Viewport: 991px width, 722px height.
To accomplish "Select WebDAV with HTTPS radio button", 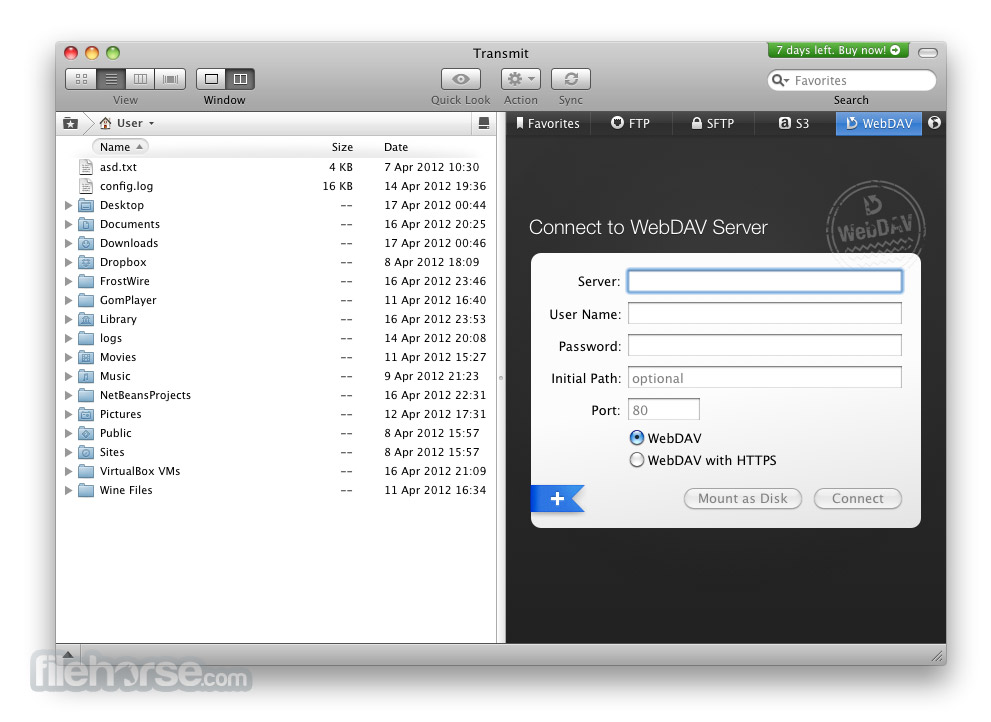I will coord(636,460).
